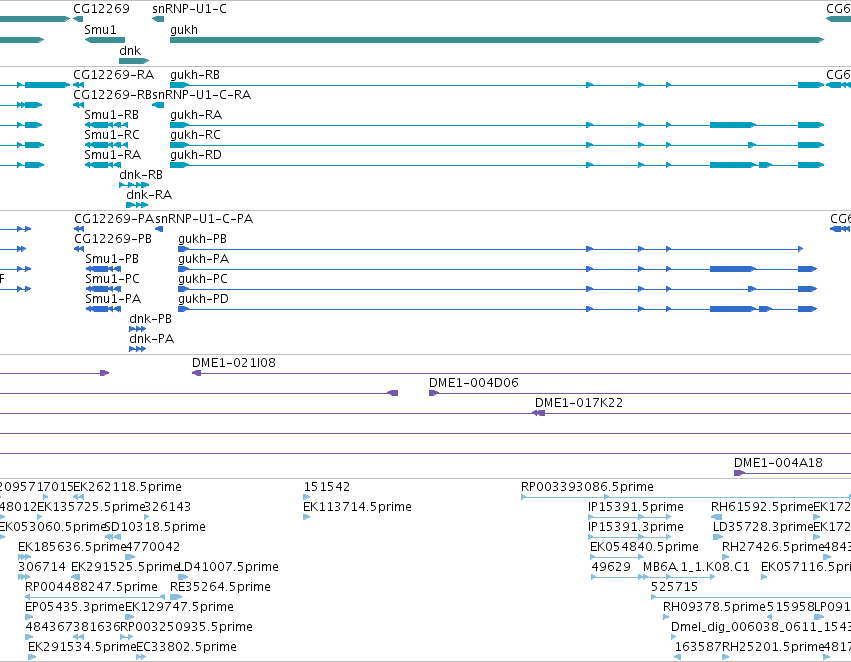This screenshot has height=662, width=851.
Task: Click EST LD35728.3prime
Action: 718,537
